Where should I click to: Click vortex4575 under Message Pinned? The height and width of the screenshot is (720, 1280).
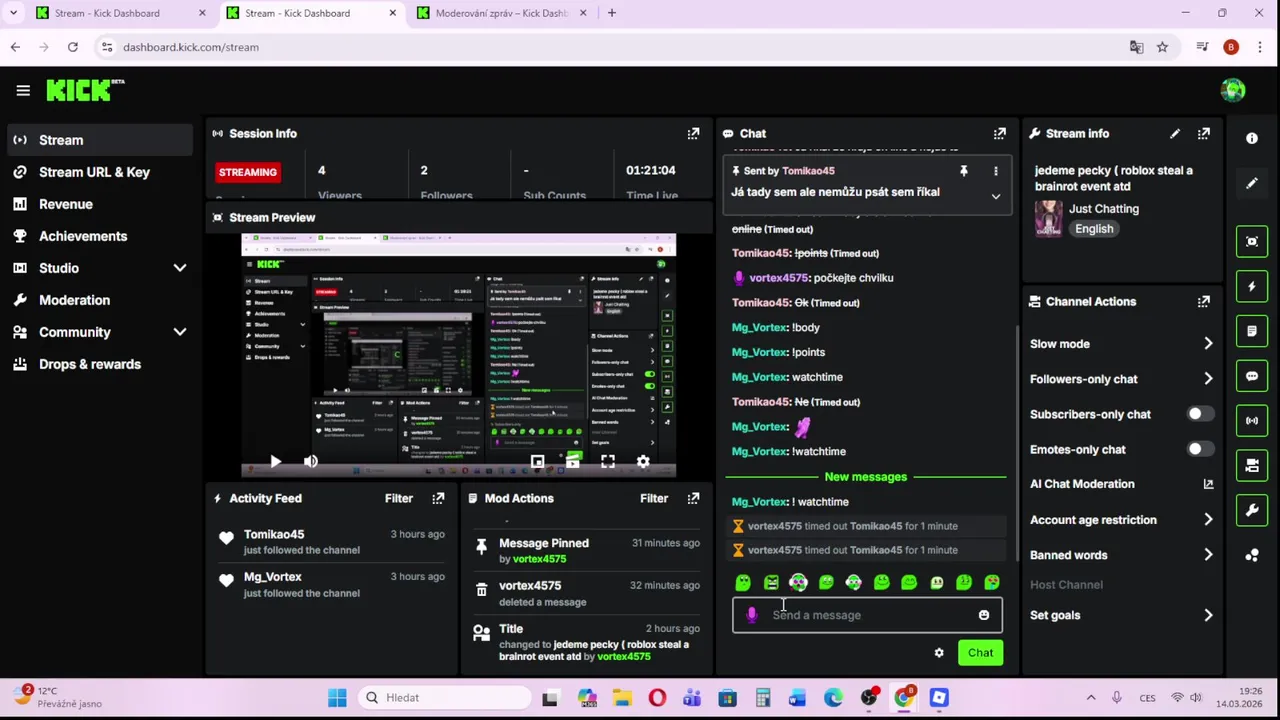[539, 559]
